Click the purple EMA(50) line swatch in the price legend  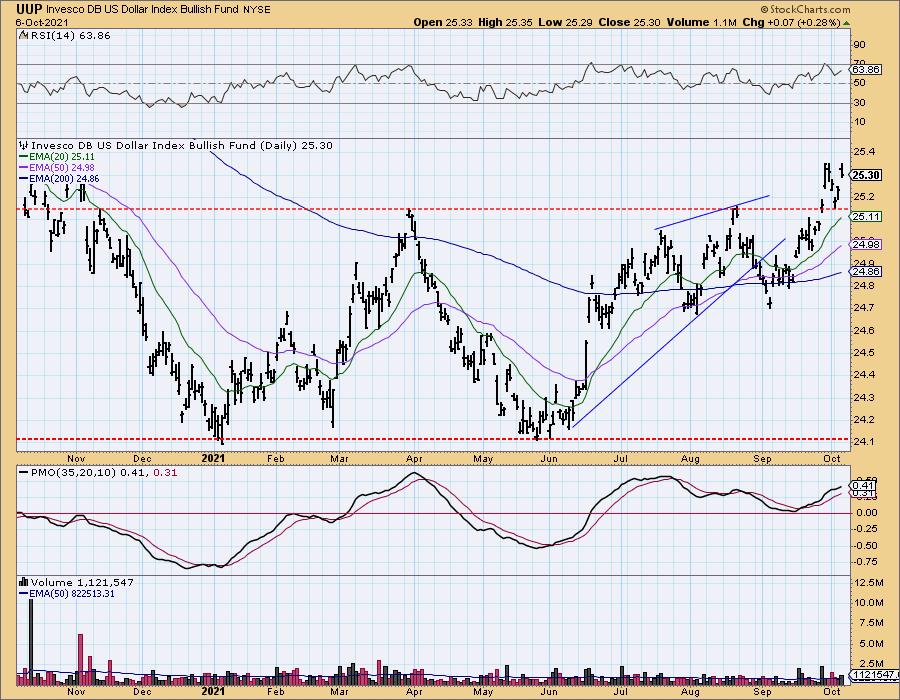tap(24, 168)
